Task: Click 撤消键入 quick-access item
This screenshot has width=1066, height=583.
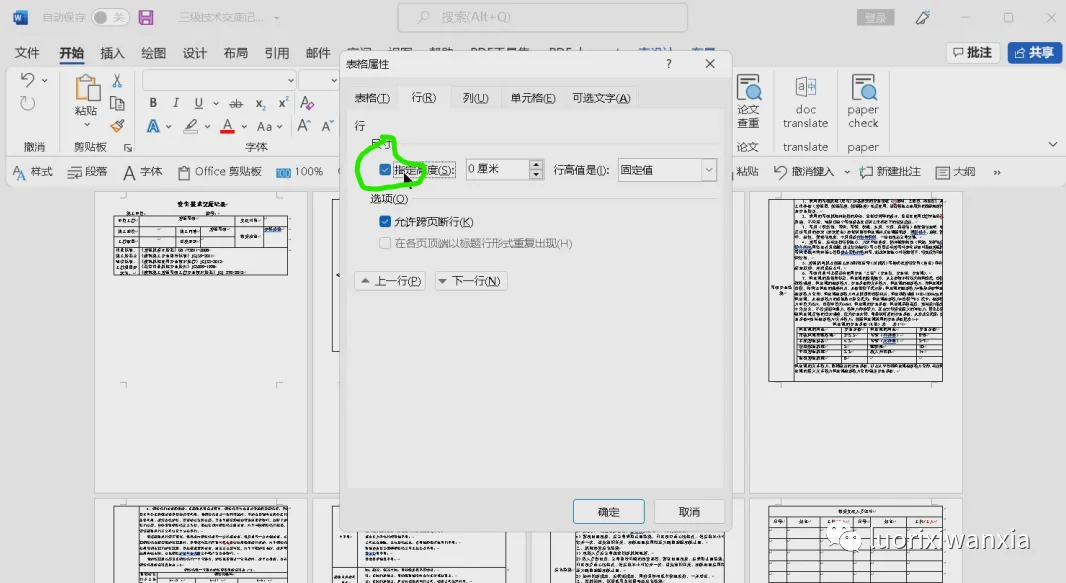Action: coord(804,172)
